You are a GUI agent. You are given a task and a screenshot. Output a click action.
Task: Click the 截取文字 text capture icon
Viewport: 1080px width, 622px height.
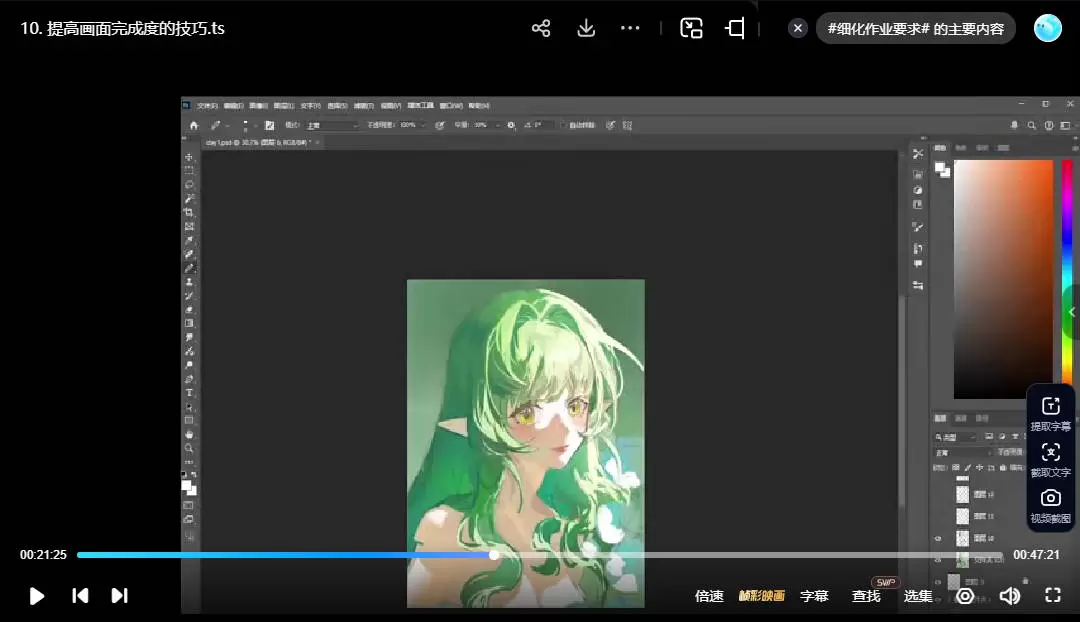tap(1050, 459)
